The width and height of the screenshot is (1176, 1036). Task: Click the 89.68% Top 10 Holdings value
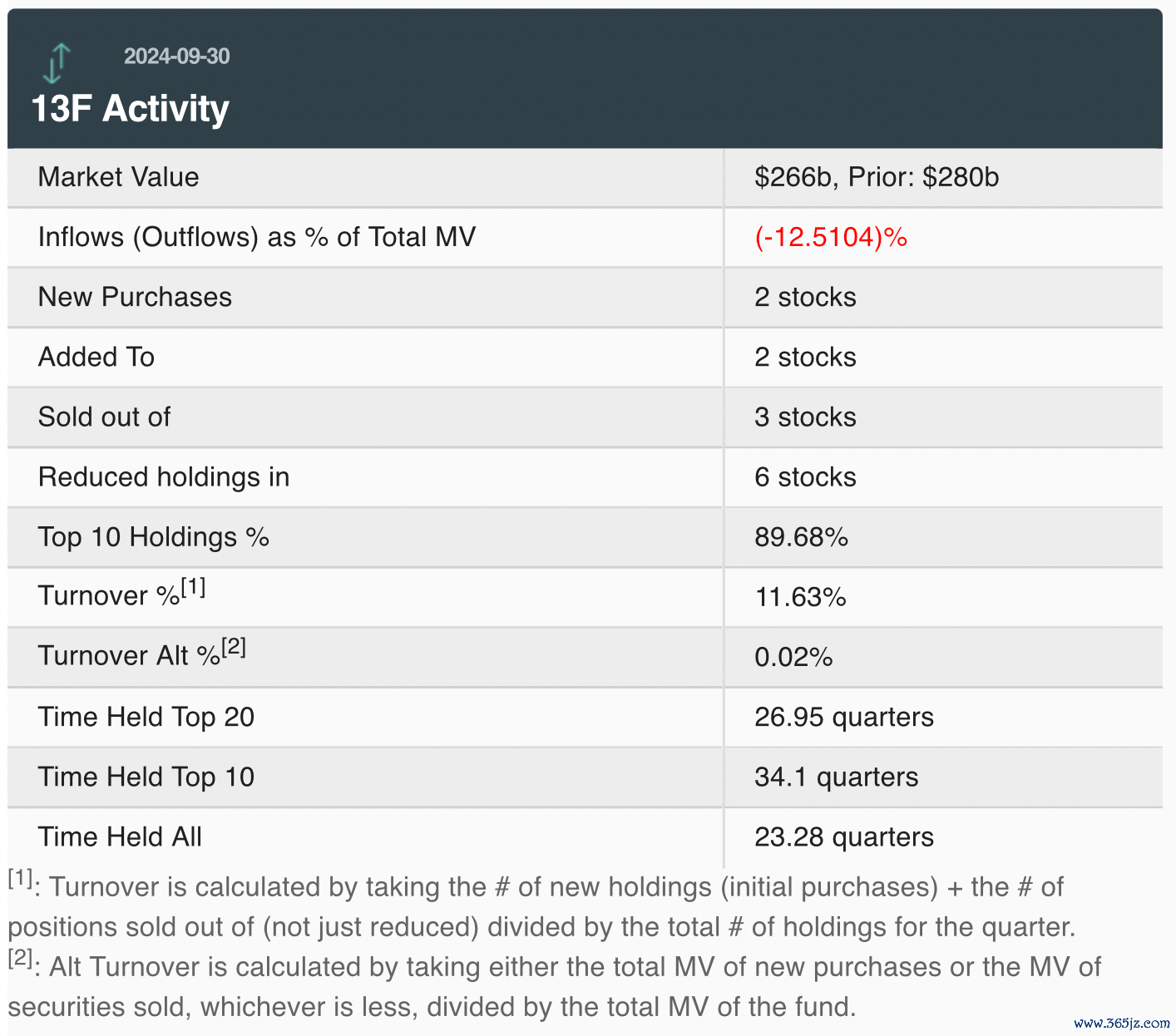pyautogui.click(x=801, y=537)
